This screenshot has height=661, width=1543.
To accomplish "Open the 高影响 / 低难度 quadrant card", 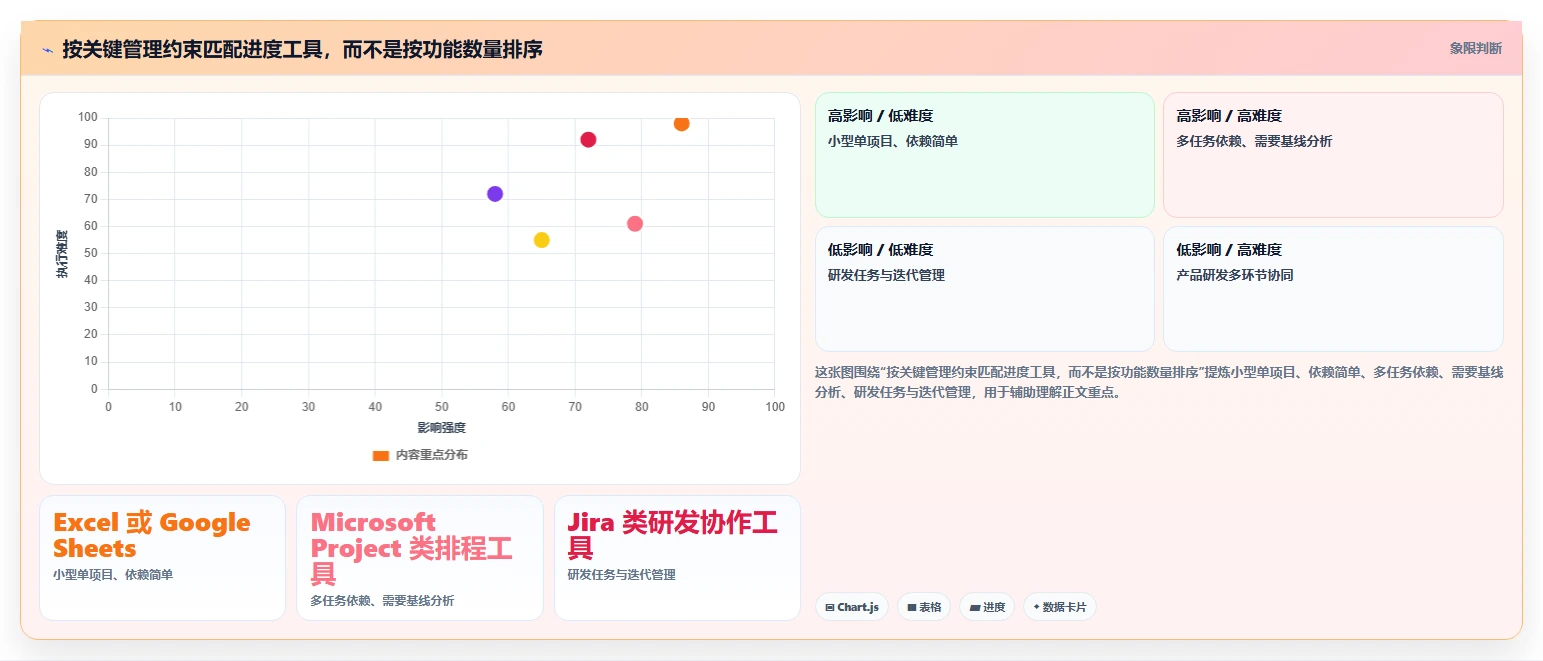I will 985,155.
